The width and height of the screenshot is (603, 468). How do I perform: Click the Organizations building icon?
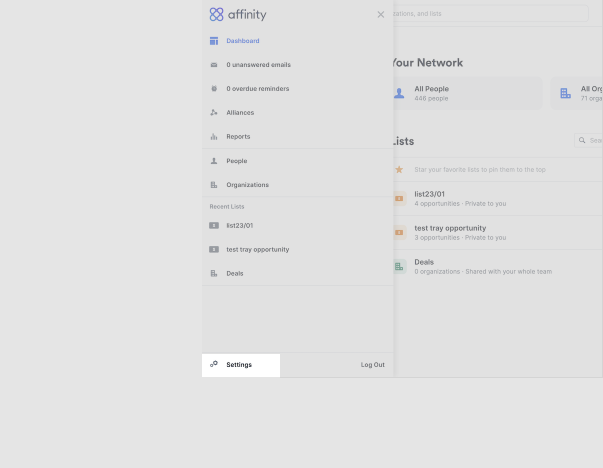(214, 185)
